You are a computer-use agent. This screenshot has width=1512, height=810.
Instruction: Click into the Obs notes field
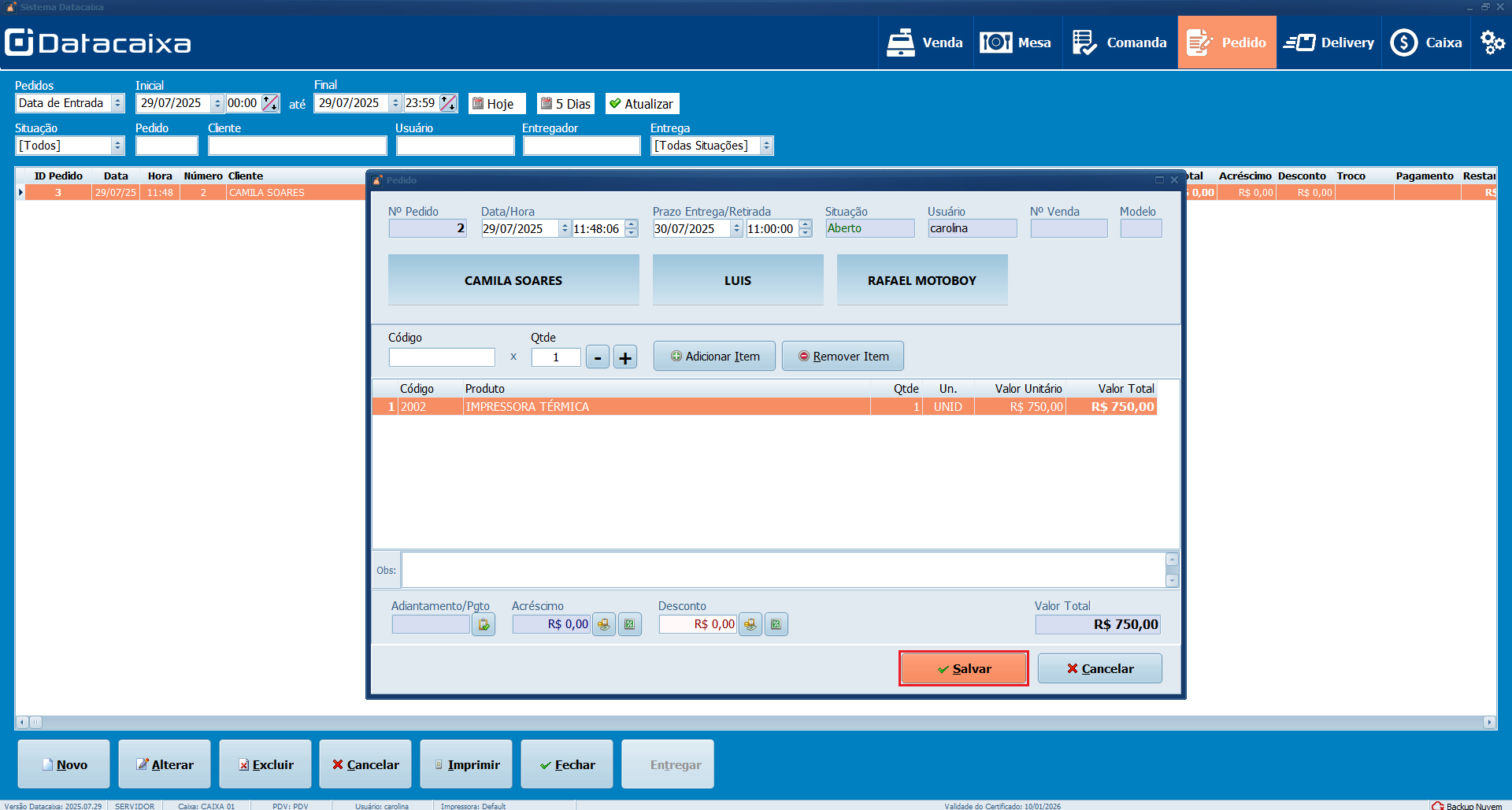click(x=783, y=570)
